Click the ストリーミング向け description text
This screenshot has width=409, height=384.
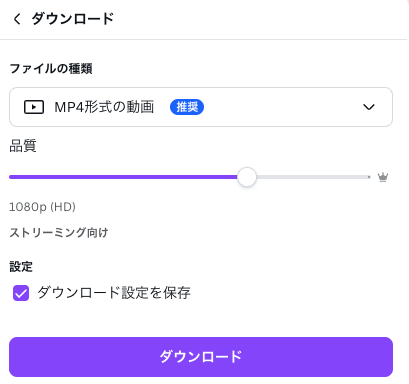pos(59,232)
